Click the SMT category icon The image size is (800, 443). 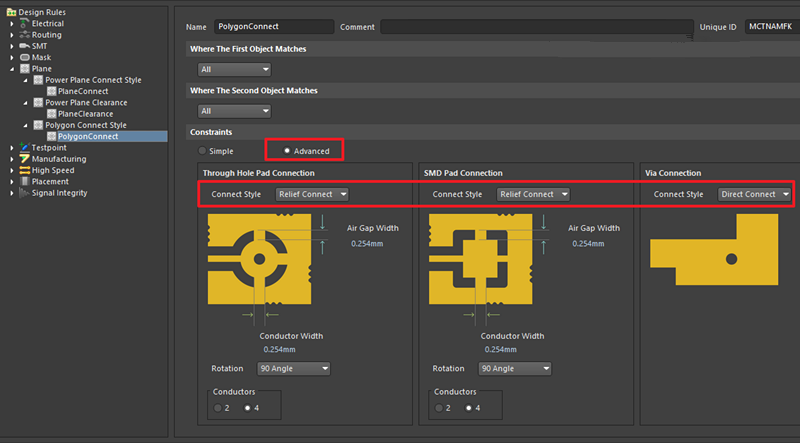pos(24,46)
